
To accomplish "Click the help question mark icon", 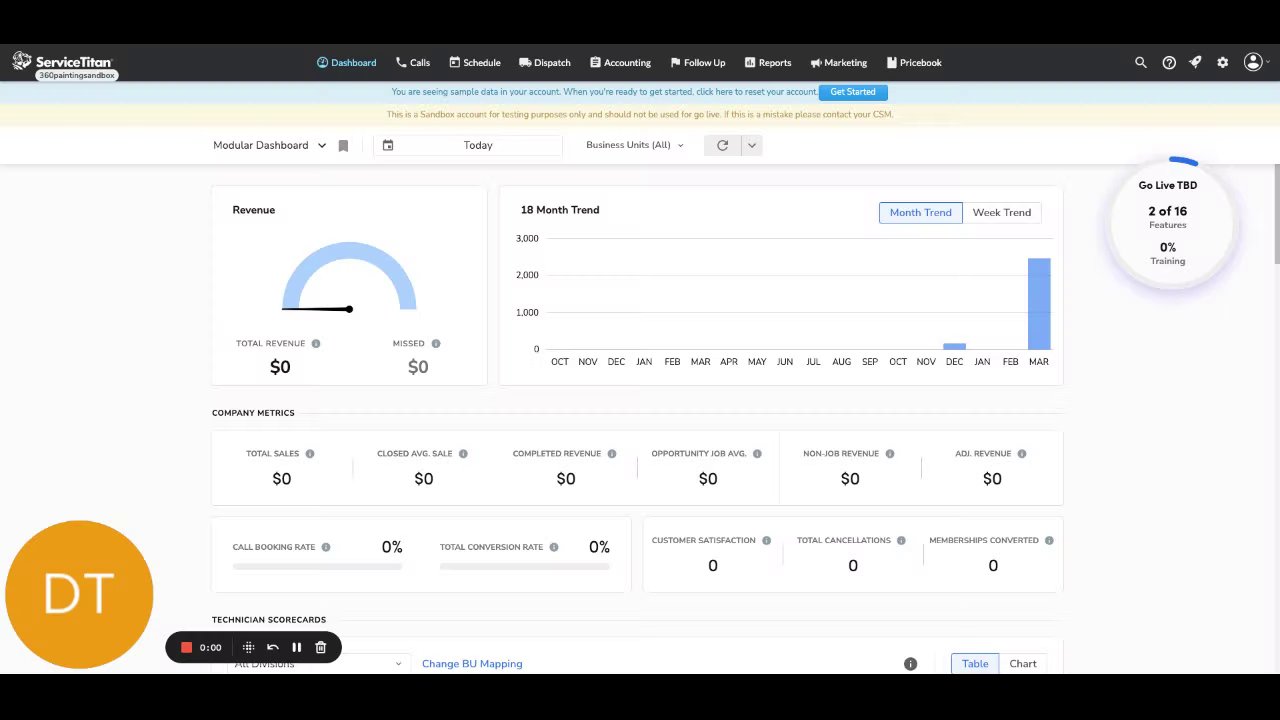I will coord(1168,62).
